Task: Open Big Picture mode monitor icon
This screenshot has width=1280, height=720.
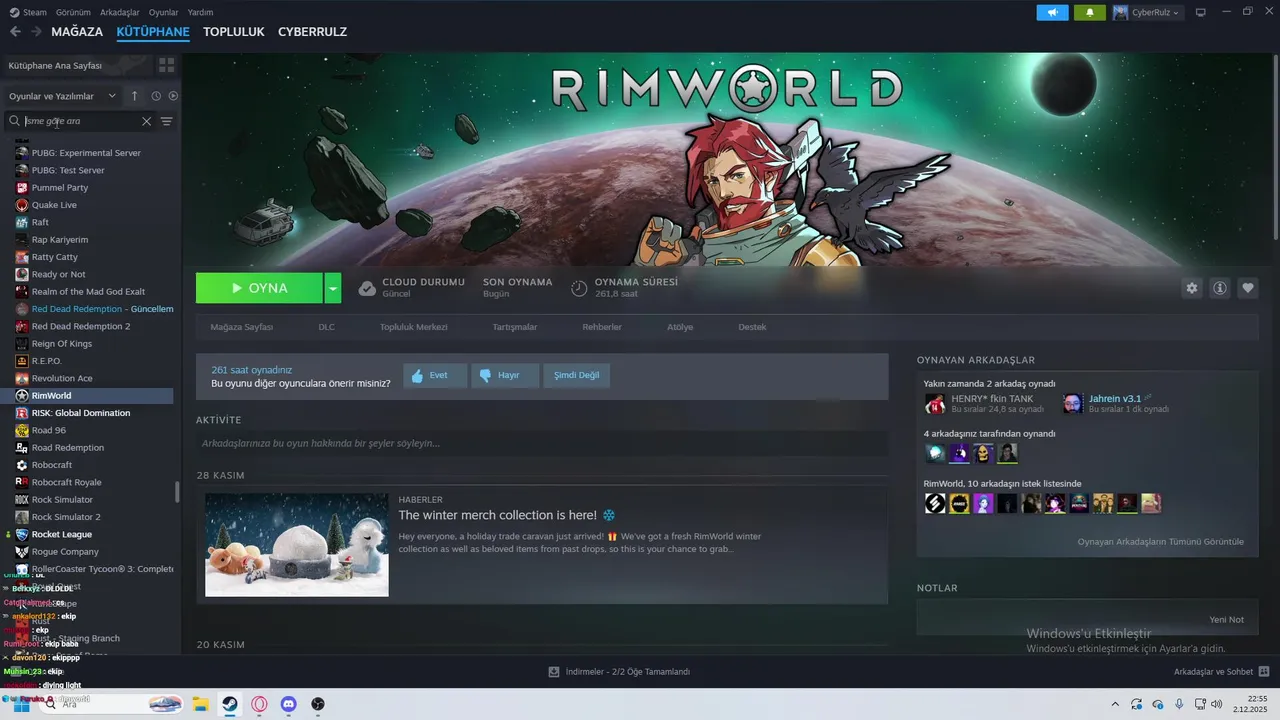Action: (1201, 12)
